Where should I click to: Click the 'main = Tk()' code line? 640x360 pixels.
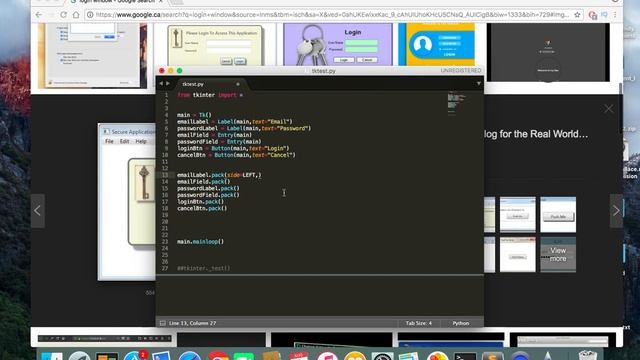click(194, 115)
